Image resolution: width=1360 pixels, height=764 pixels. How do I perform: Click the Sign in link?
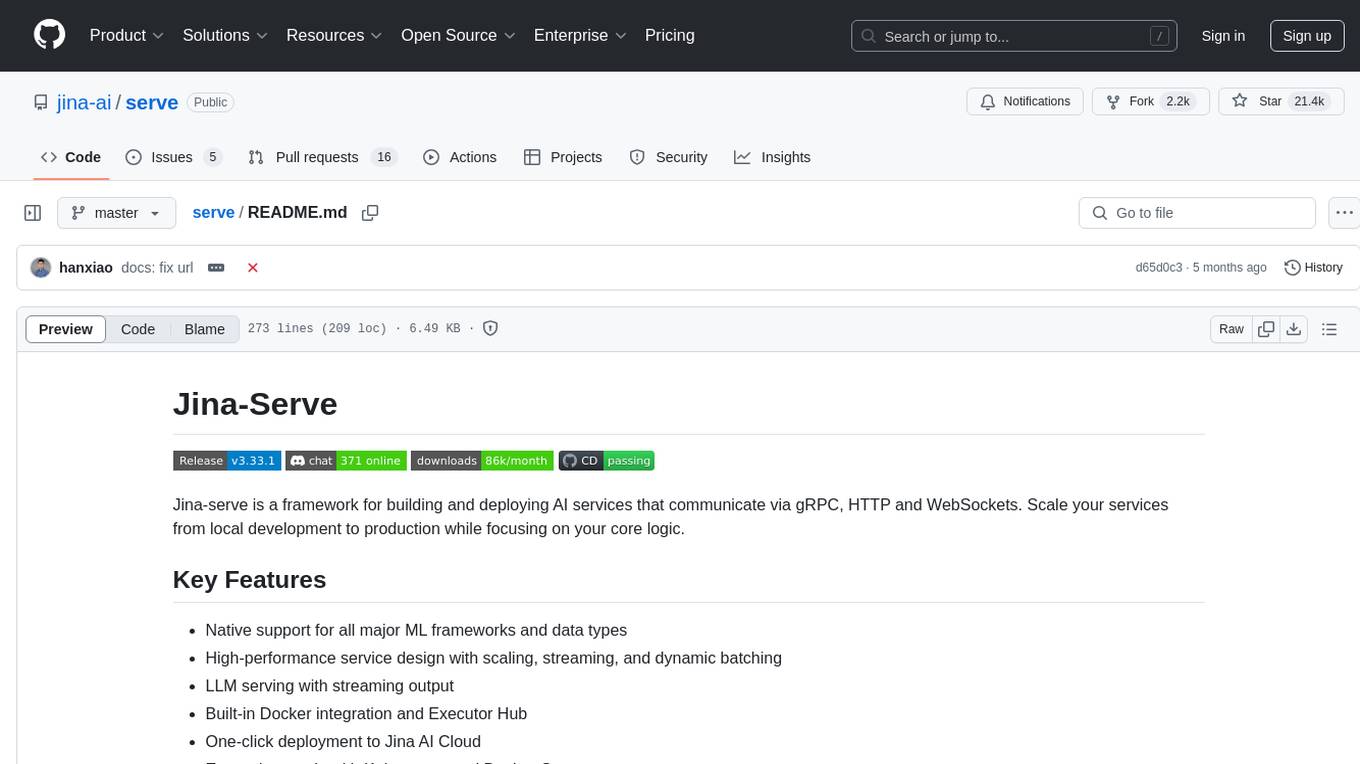point(1223,36)
